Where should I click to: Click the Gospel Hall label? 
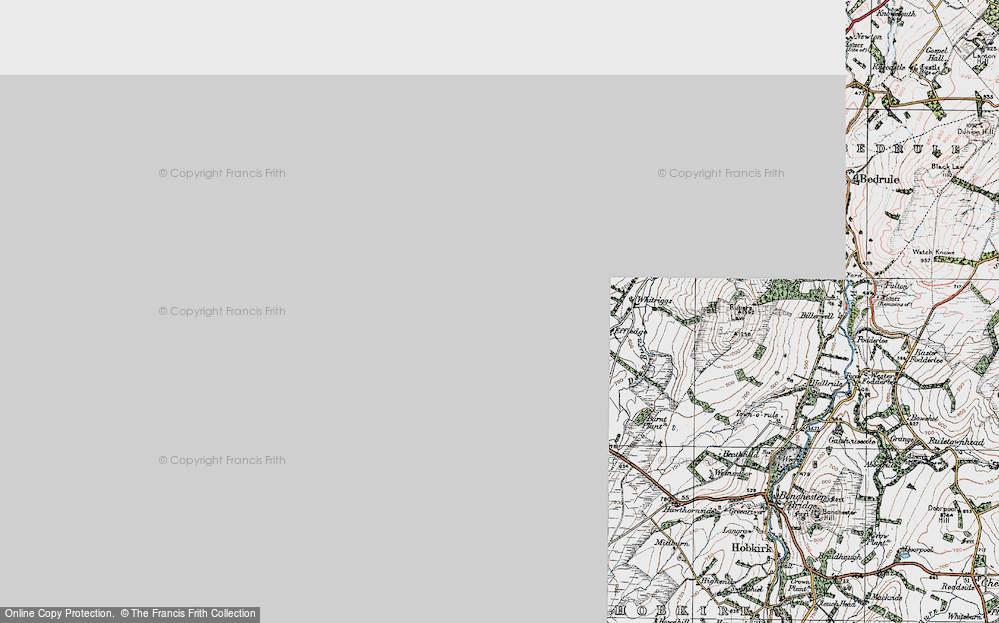click(x=937, y=54)
